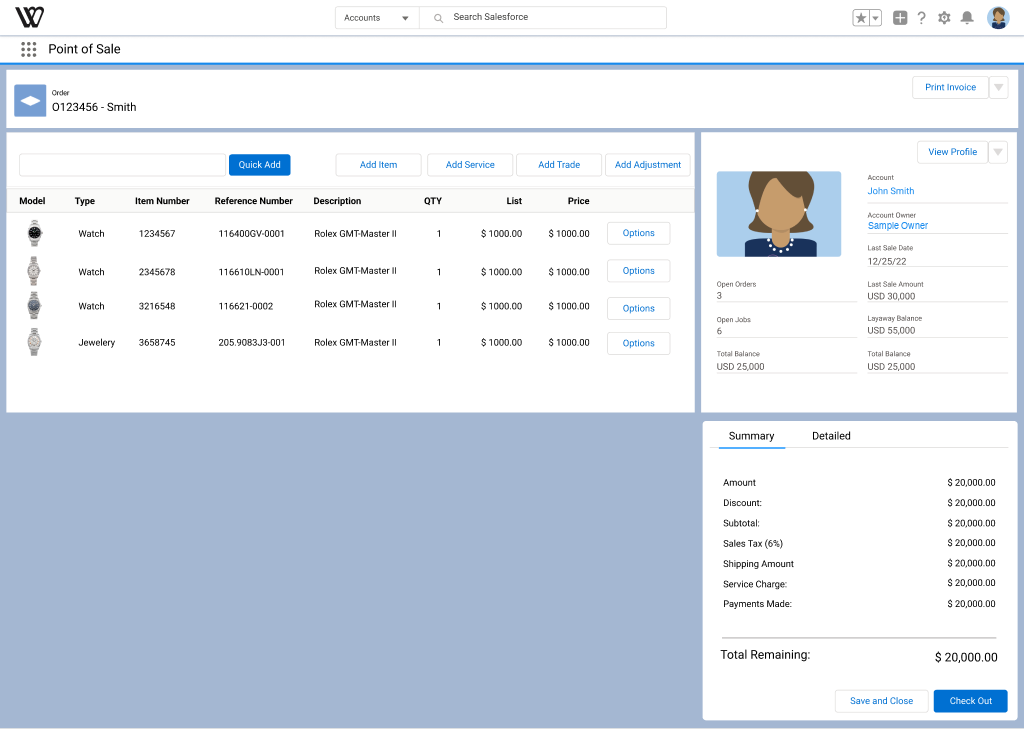This screenshot has width=1024, height=729.
Task: Click the Last Sale Date value 12/25/22
Action: click(887, 261)
